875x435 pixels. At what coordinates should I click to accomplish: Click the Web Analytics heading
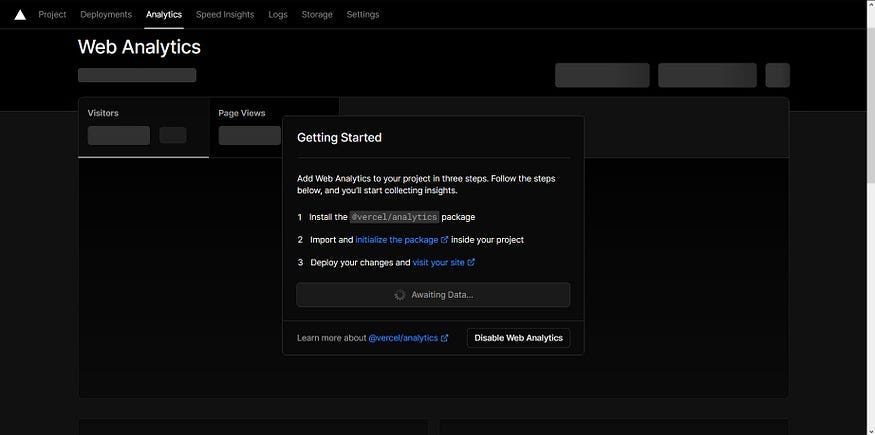(x=139, y=47)
